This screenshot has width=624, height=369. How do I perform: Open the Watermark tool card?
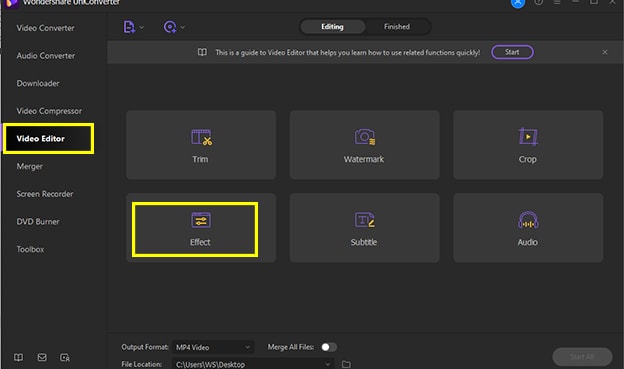point(365,145)
